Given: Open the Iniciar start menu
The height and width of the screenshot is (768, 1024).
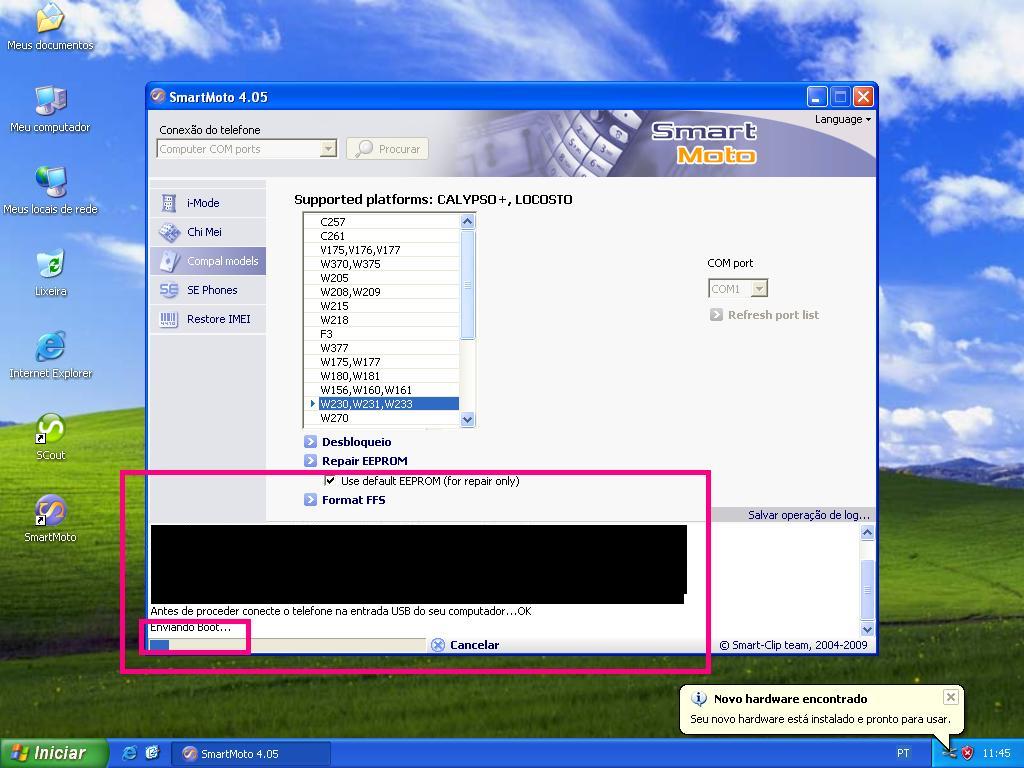Looking at the screenshot, I should [x=54, y=753].
